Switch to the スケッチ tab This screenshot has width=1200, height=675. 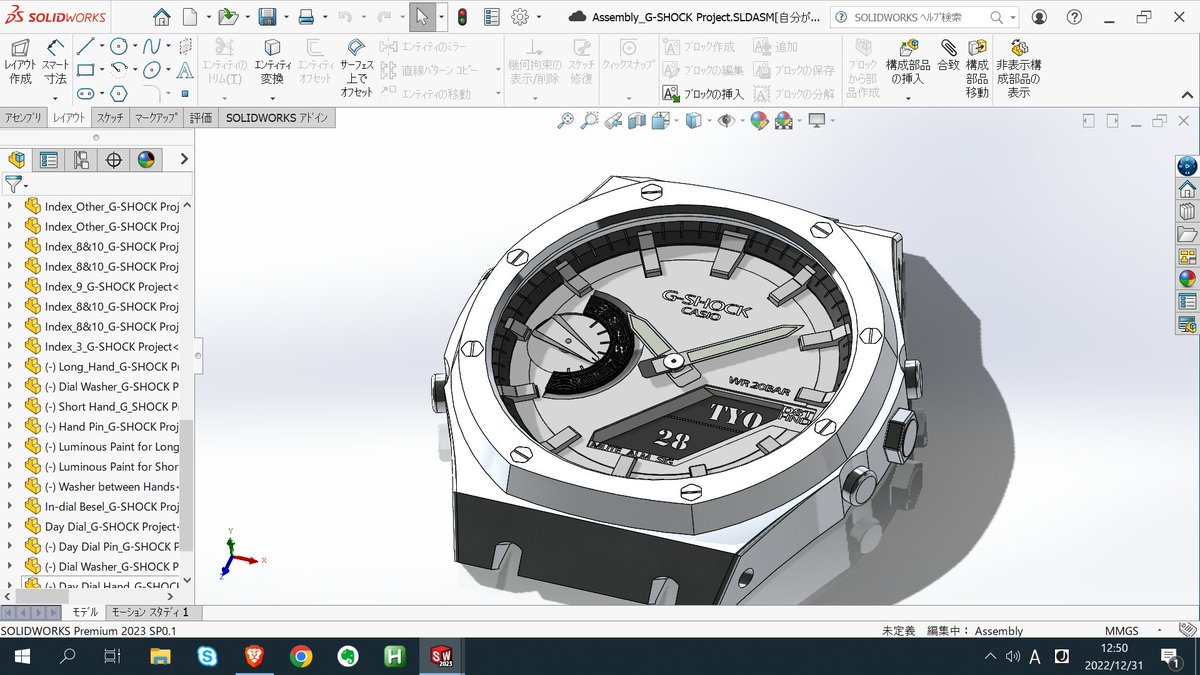(x=111, y=117)
